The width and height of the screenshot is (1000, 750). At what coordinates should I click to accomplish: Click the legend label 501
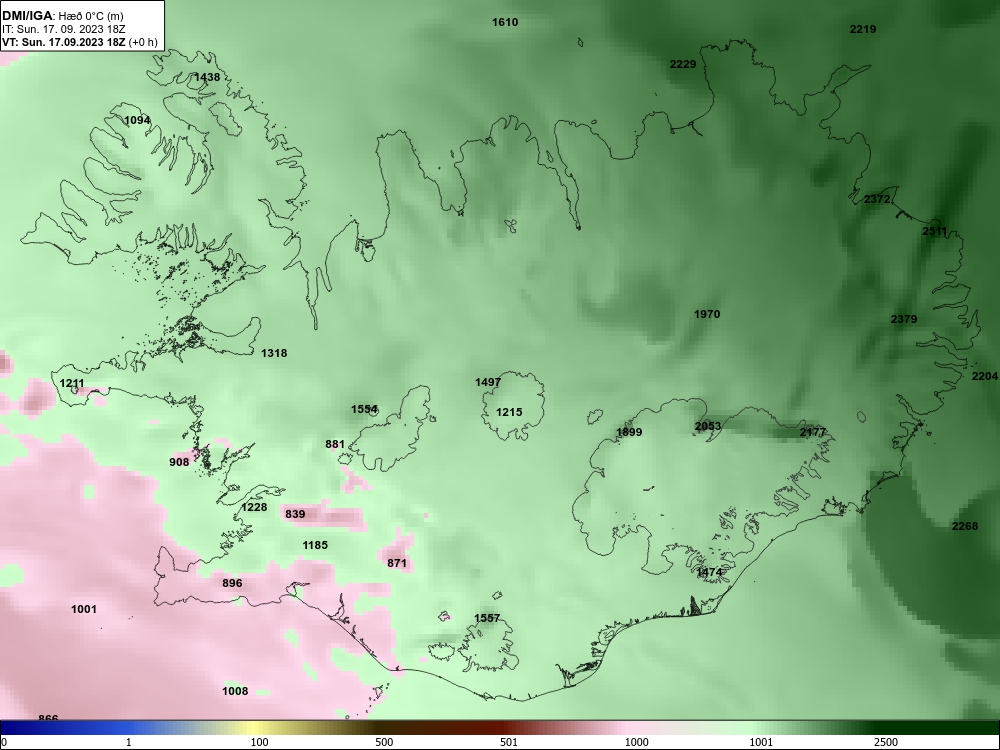coord(509,742)
